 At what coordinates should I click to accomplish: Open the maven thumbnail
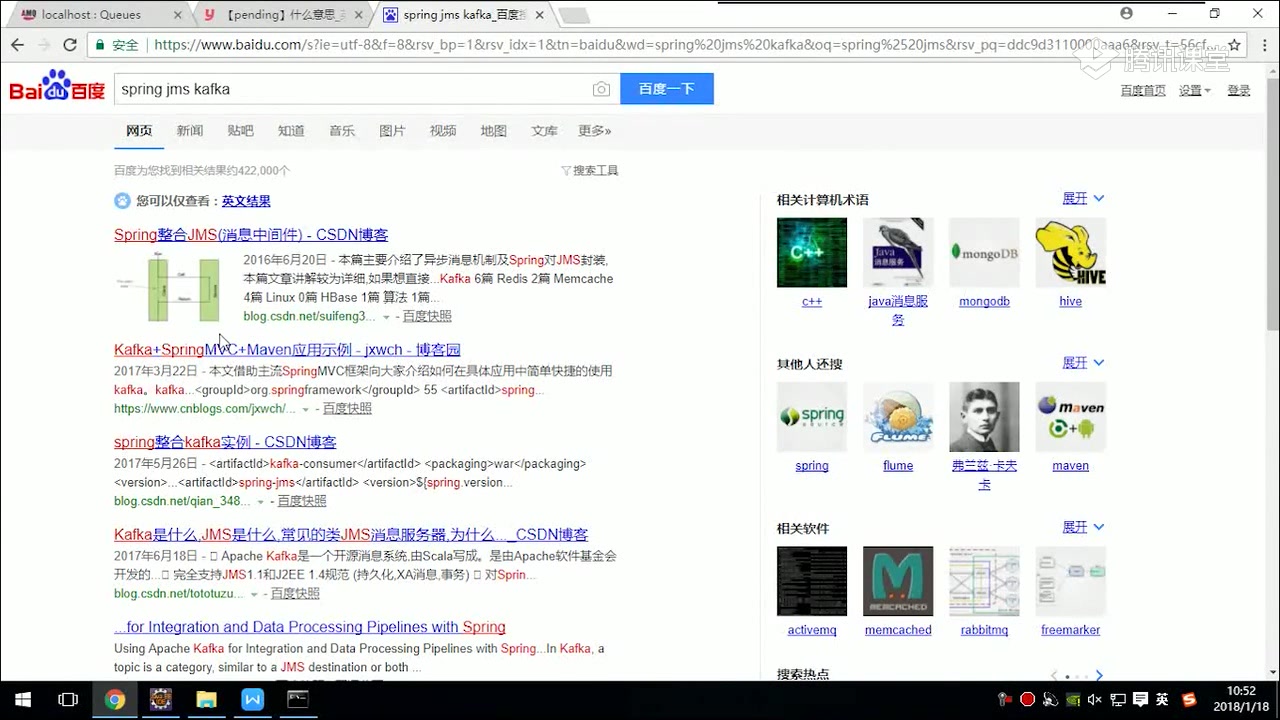(x=1070, y=417)
